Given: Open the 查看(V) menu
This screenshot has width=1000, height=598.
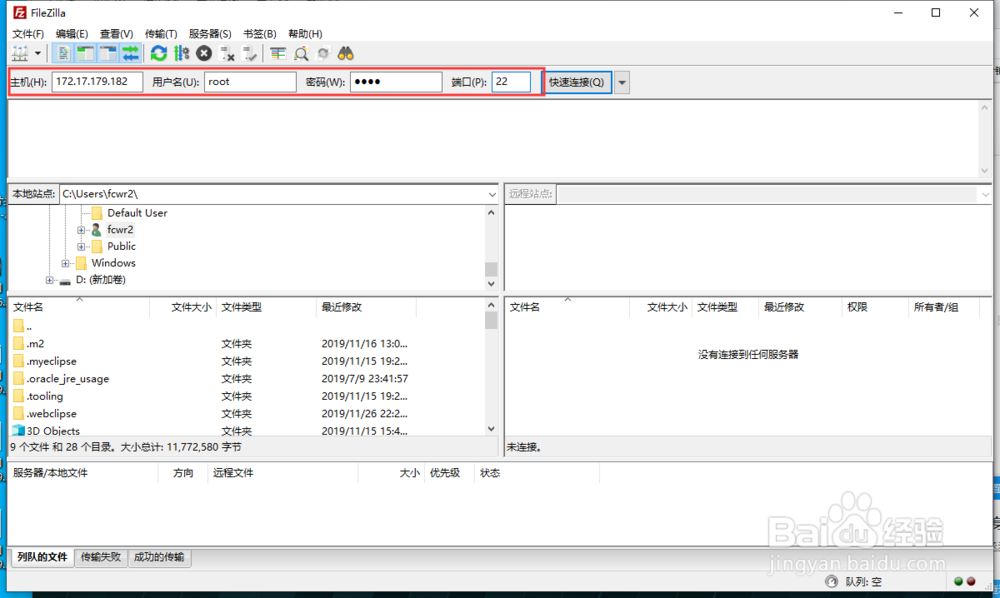Looking at the screenshot, I should click(116, 34).
